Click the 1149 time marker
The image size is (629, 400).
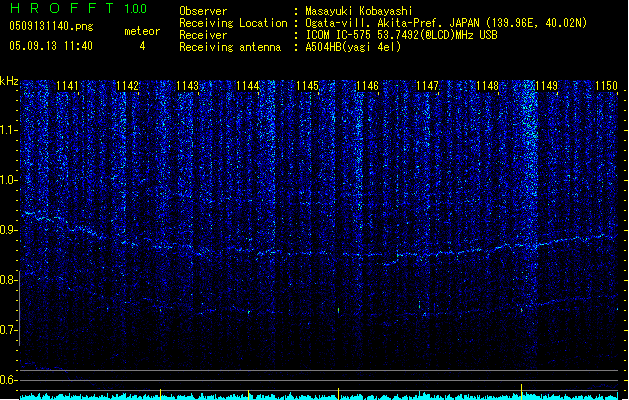point(546,87)
